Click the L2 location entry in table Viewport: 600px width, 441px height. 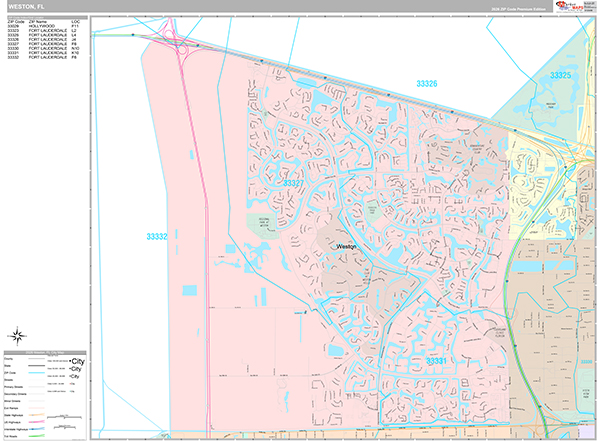pyautogui.click(x=74, y=31)
